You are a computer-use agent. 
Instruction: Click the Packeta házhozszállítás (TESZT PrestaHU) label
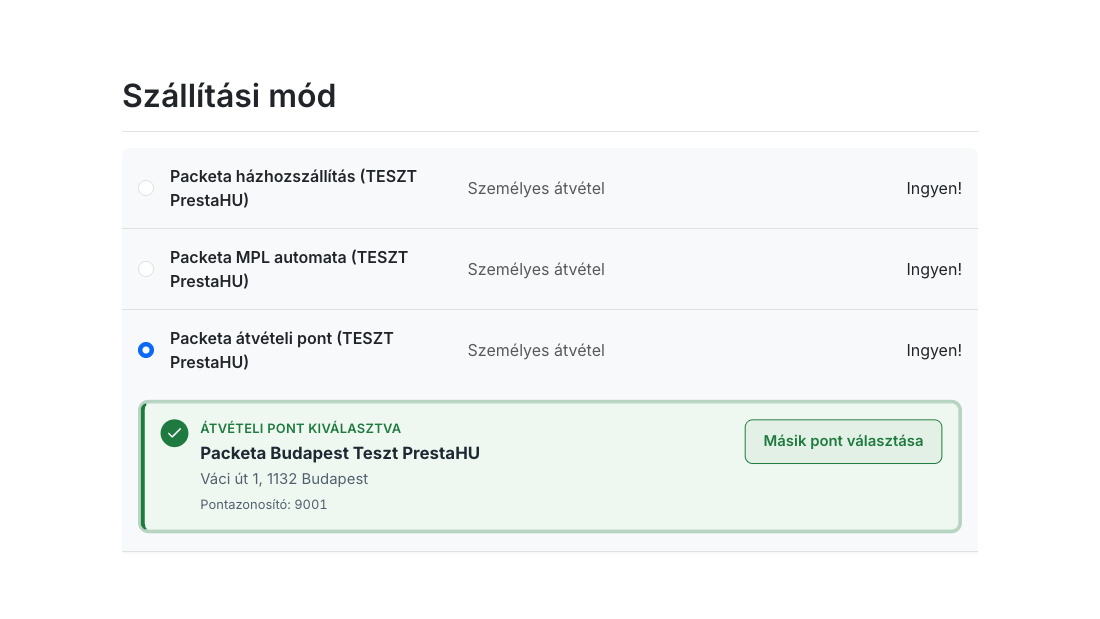click(x=293, y=188)
